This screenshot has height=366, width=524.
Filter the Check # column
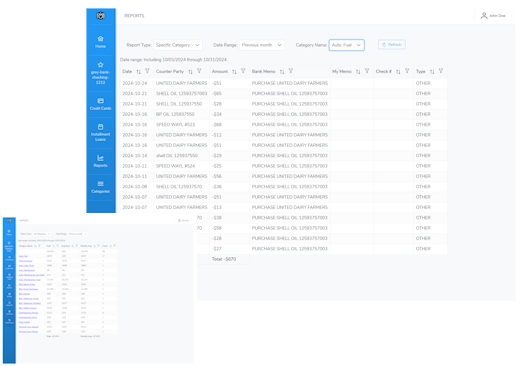tap(407, 71)
